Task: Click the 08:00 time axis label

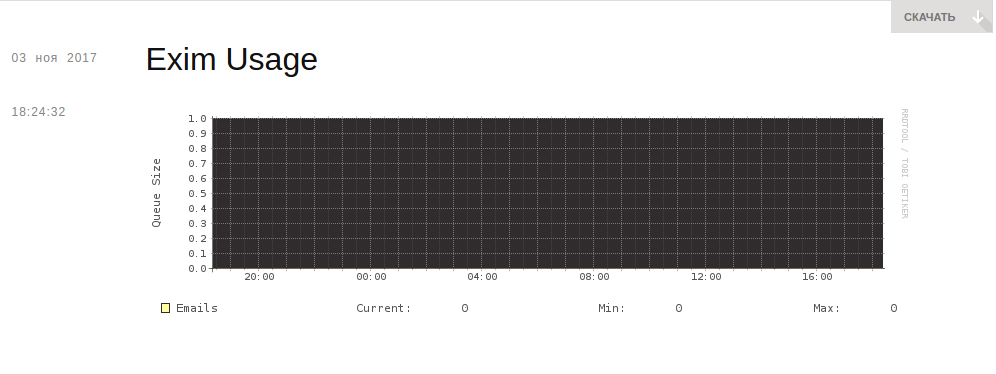Action: click(x=594, y=277)
